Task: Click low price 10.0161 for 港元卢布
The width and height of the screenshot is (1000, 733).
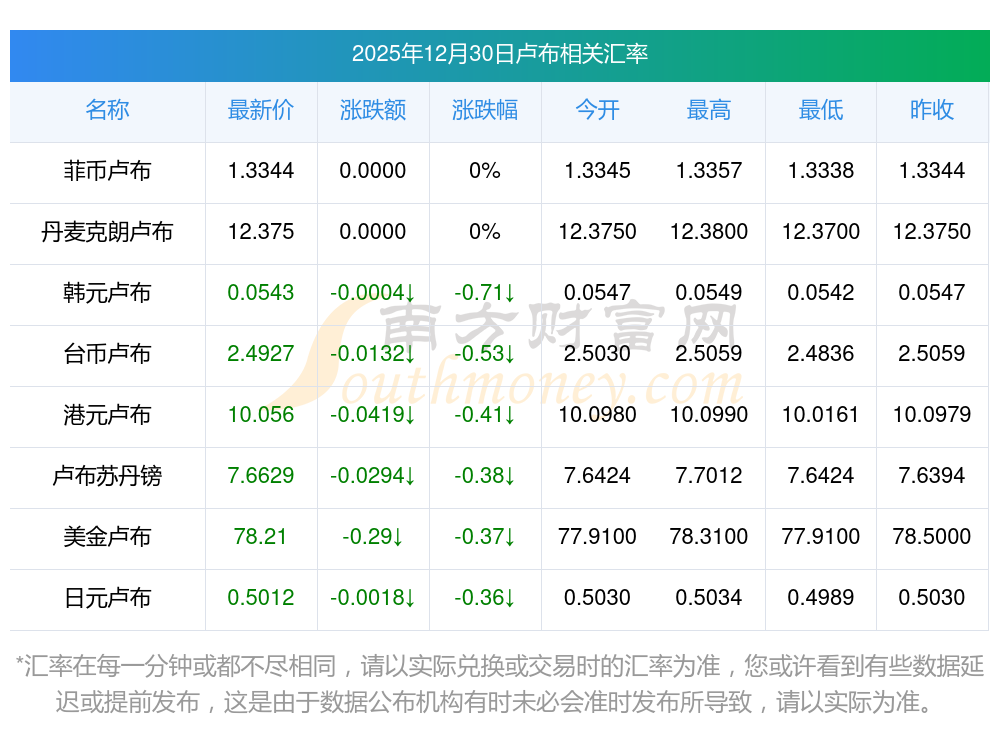Action: coord(821,415)
